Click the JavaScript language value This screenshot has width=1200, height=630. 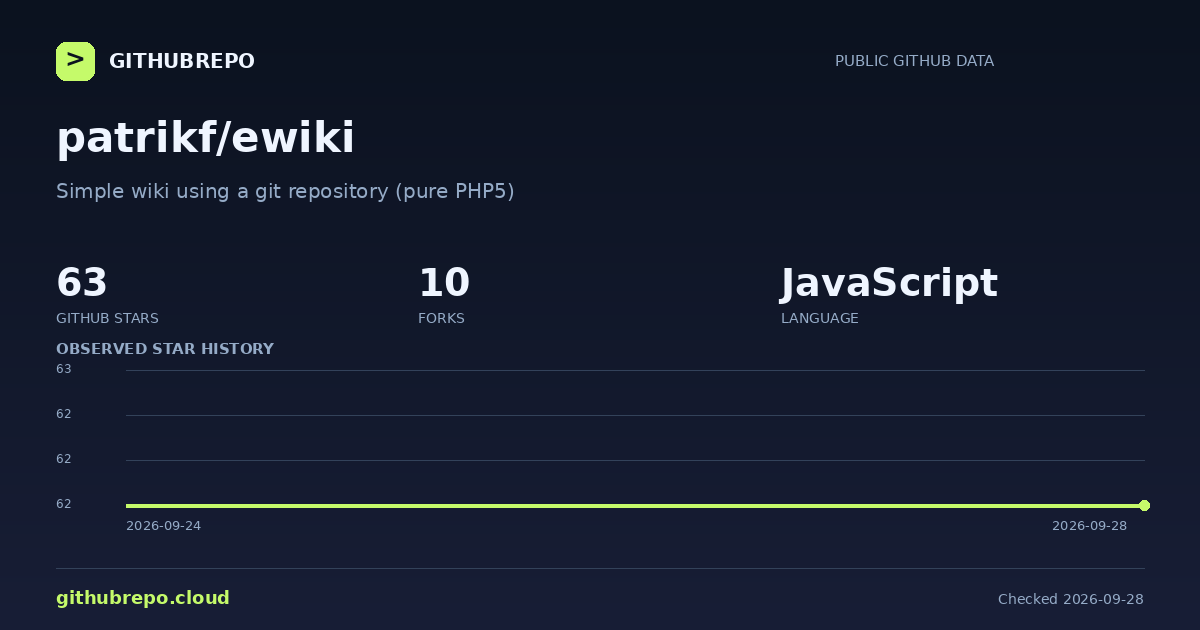tap(889, 283)
